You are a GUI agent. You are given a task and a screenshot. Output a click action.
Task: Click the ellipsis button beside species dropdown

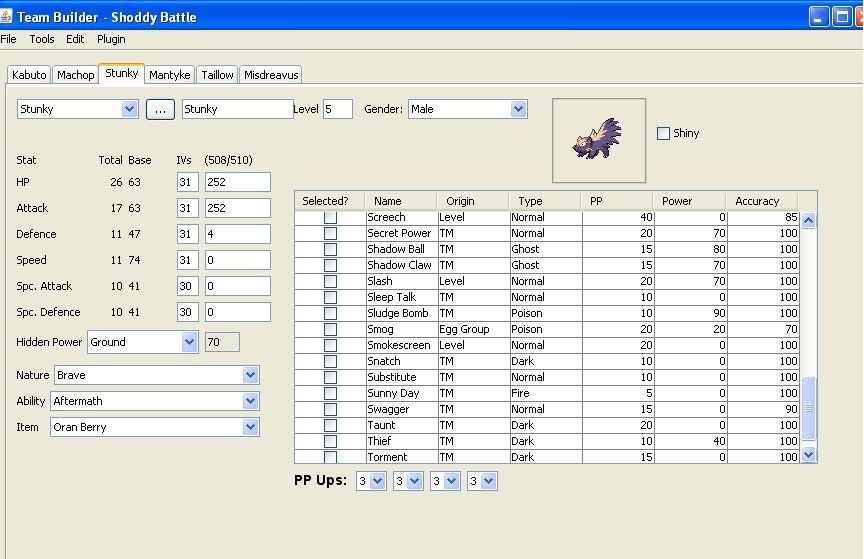[x=160, y=109]
